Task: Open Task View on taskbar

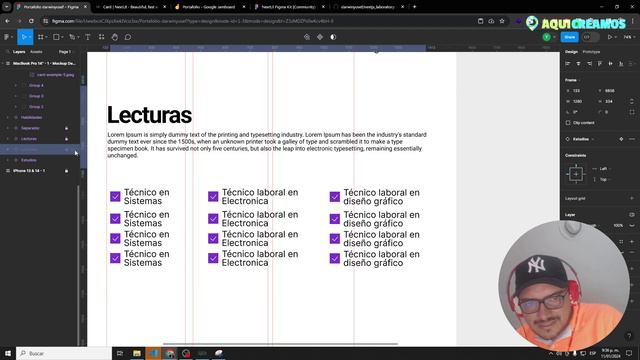Action: [120, 353]
